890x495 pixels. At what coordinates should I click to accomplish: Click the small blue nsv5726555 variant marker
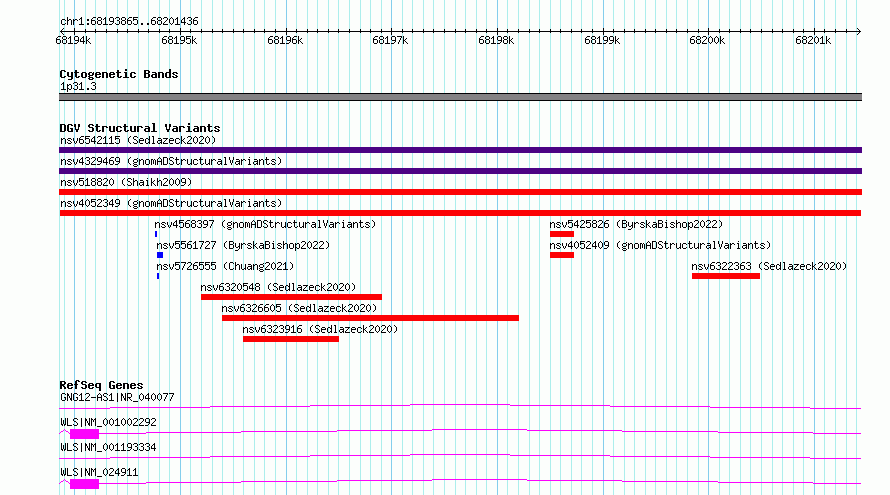click(158, 276)
